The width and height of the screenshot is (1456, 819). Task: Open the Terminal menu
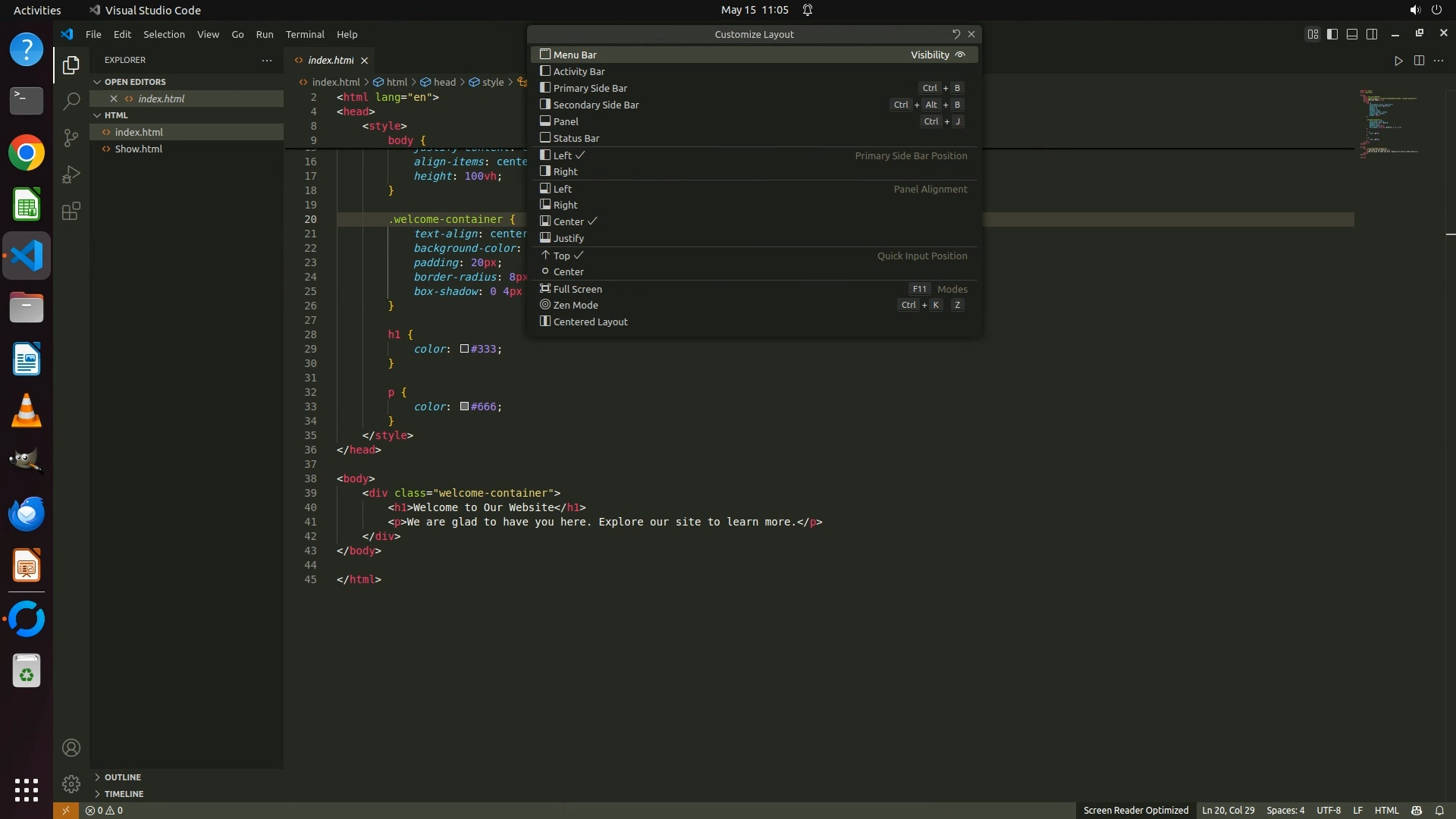304,35
